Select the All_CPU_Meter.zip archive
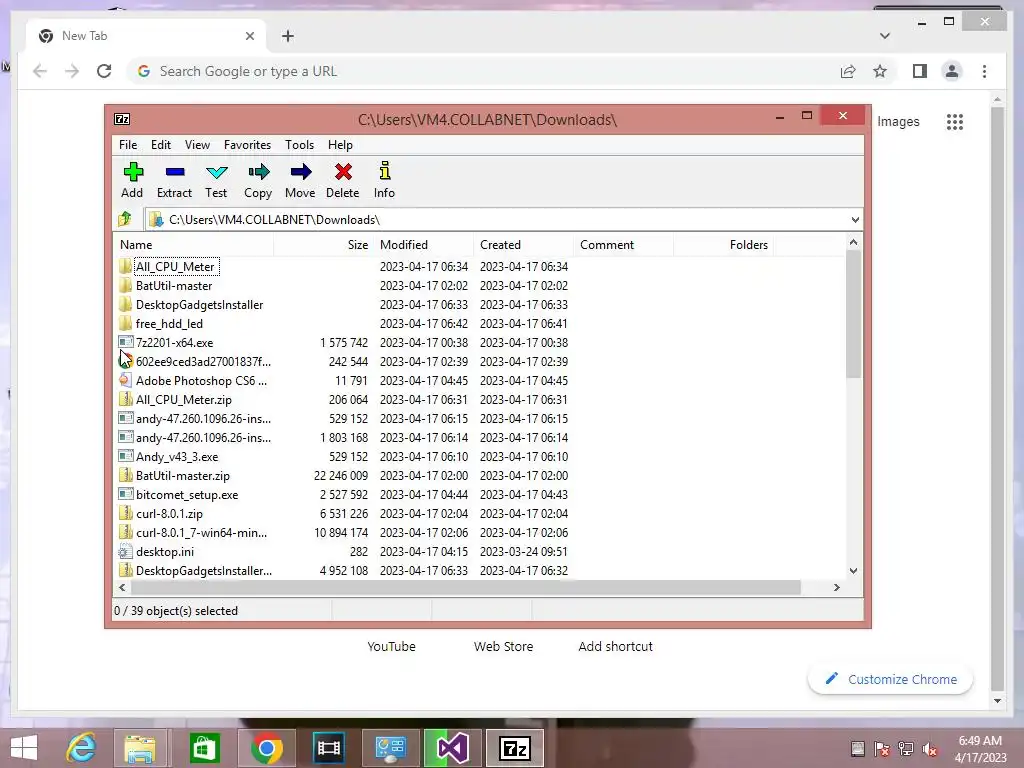Image resolution: width=1024 pixels, height=768 pixels. tap(184, 400)
